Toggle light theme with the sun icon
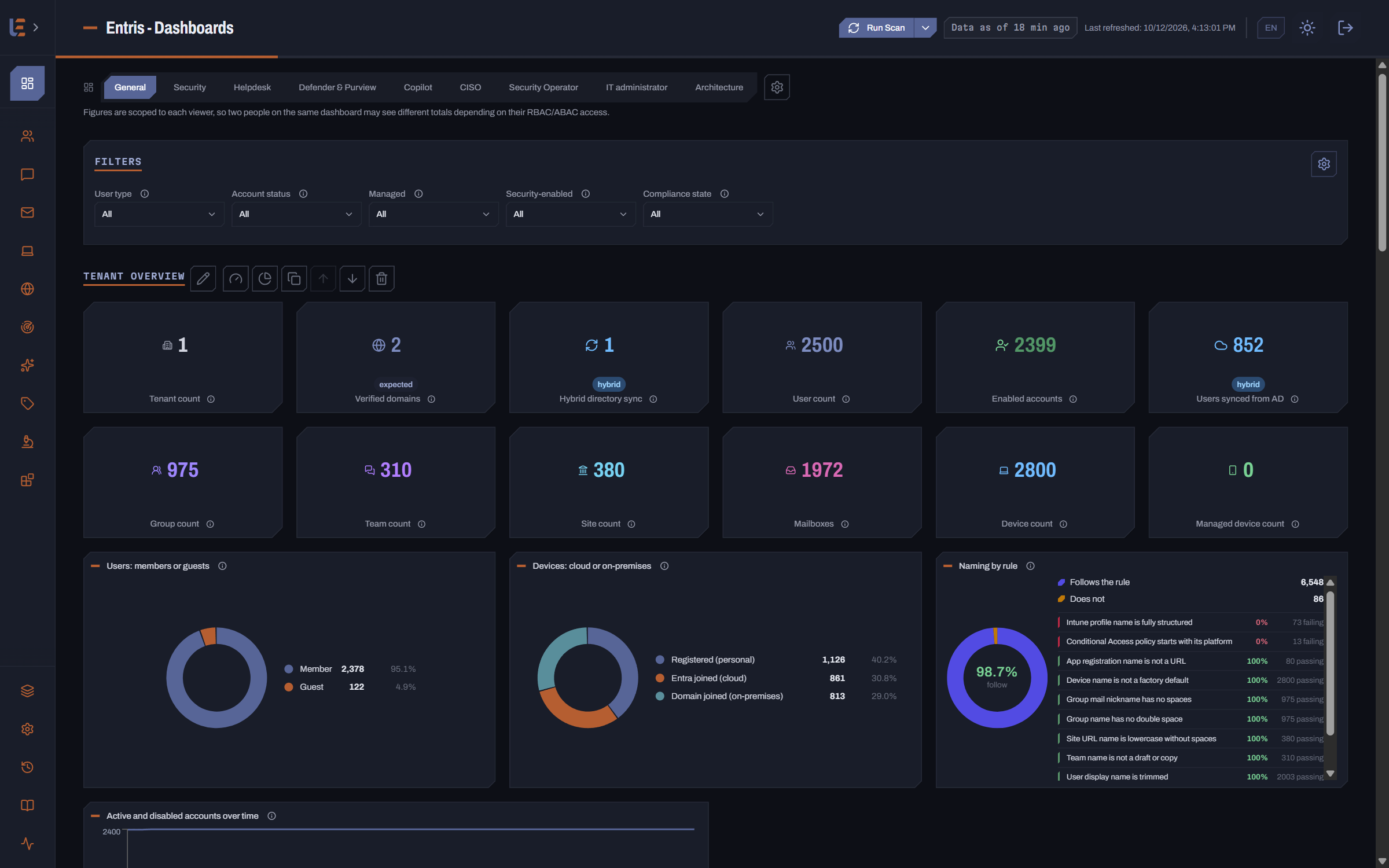The width and height of the screenshot is (1389, 868). (x=1307, y=28)
